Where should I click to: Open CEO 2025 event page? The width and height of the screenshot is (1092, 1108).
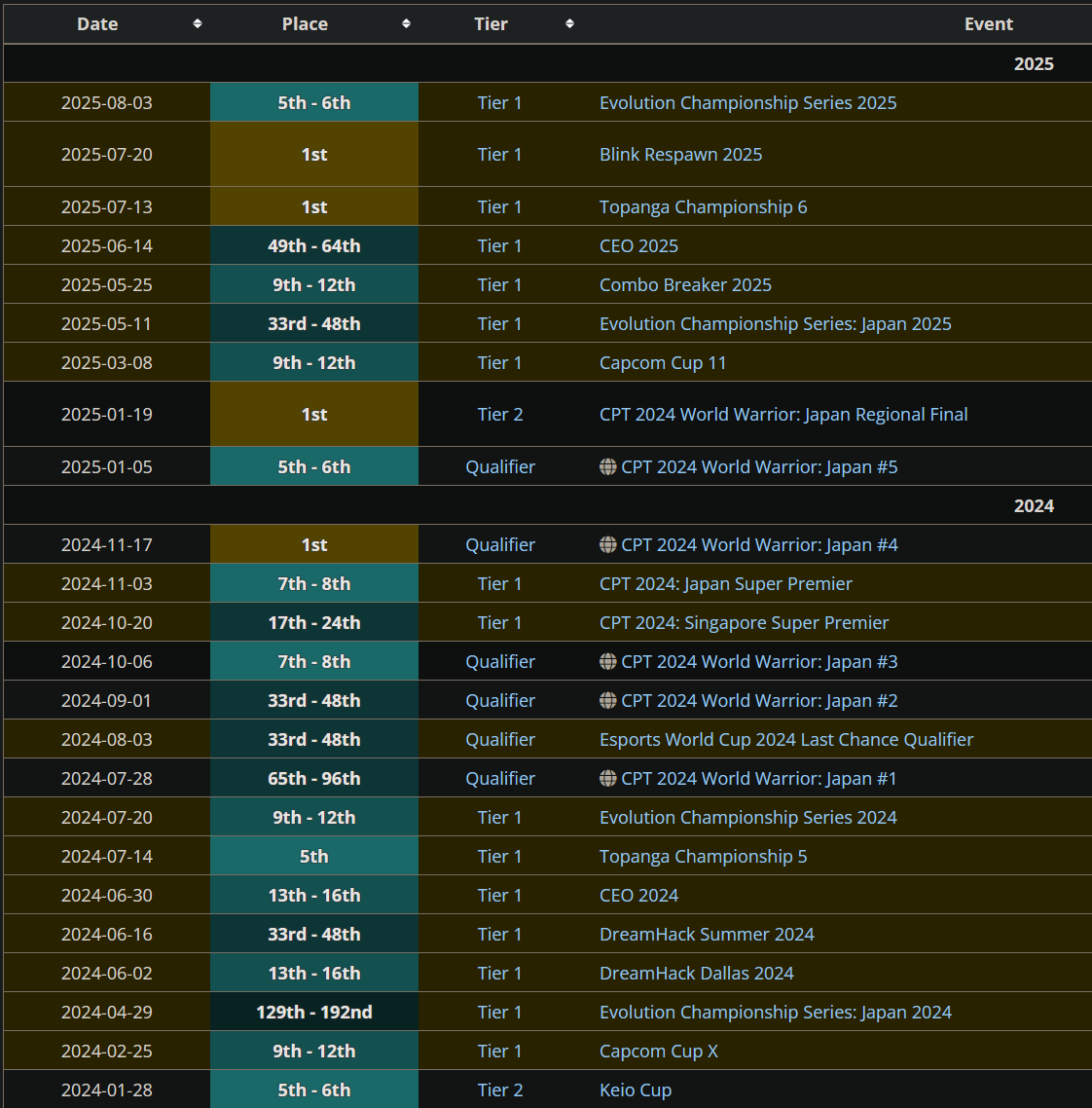(638, 246)
